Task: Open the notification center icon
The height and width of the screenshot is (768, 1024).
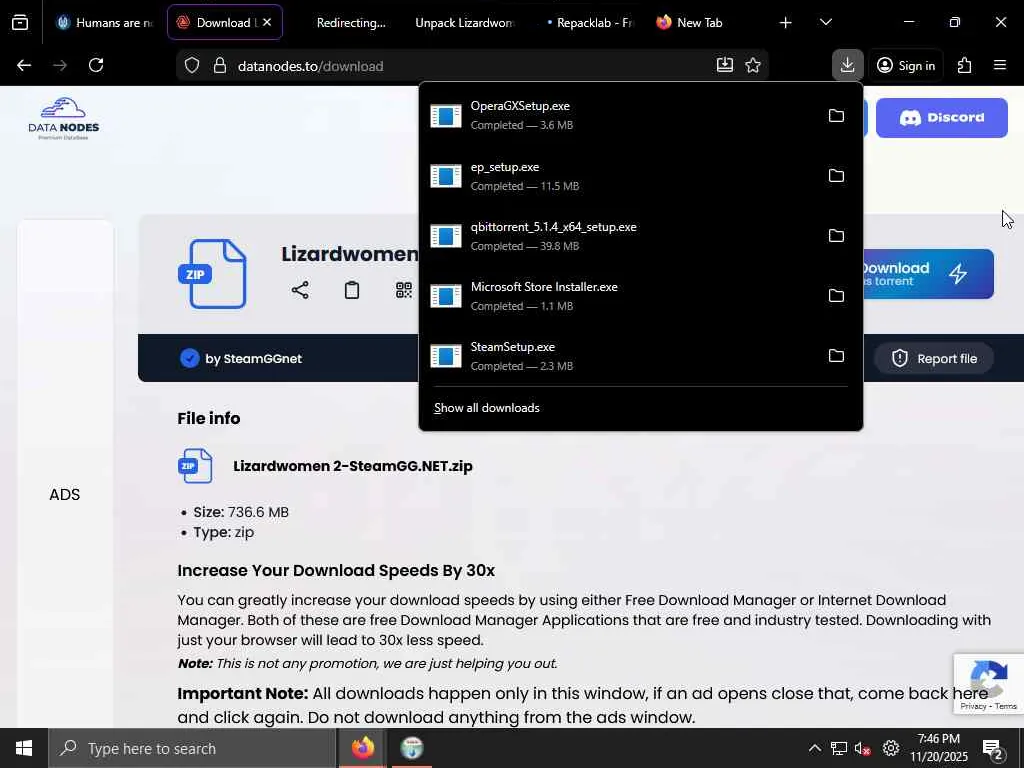Action: pyautogui.click(x=993, y=749)
